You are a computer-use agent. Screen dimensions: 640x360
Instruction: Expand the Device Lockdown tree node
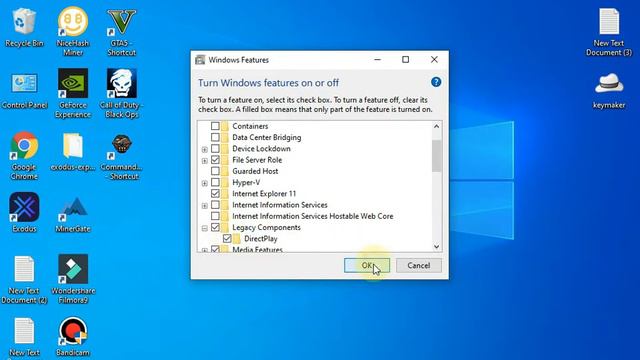click(x=204, y=149)
